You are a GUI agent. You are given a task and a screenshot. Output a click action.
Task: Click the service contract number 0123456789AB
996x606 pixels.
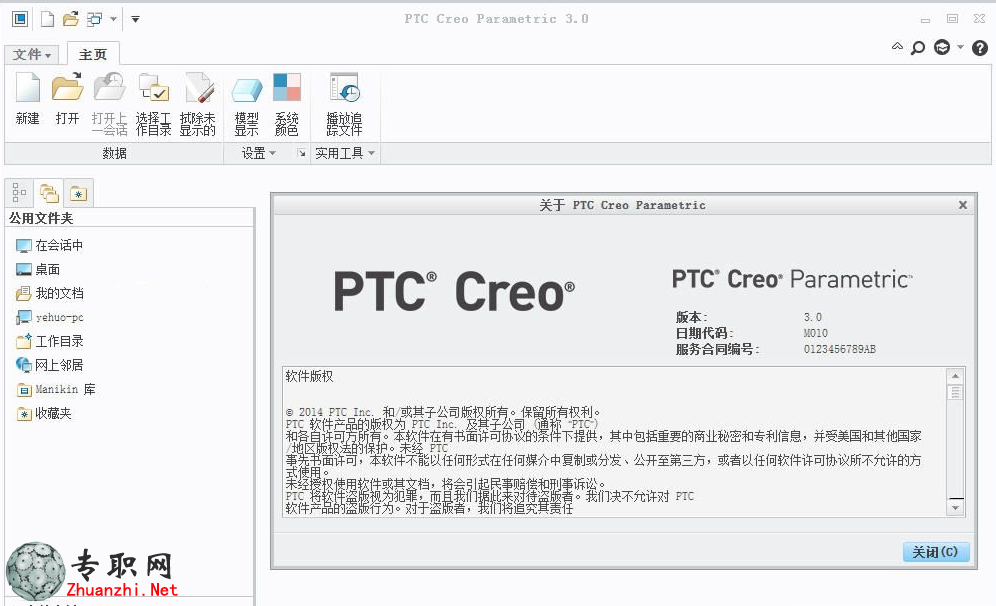pos(840,349)
